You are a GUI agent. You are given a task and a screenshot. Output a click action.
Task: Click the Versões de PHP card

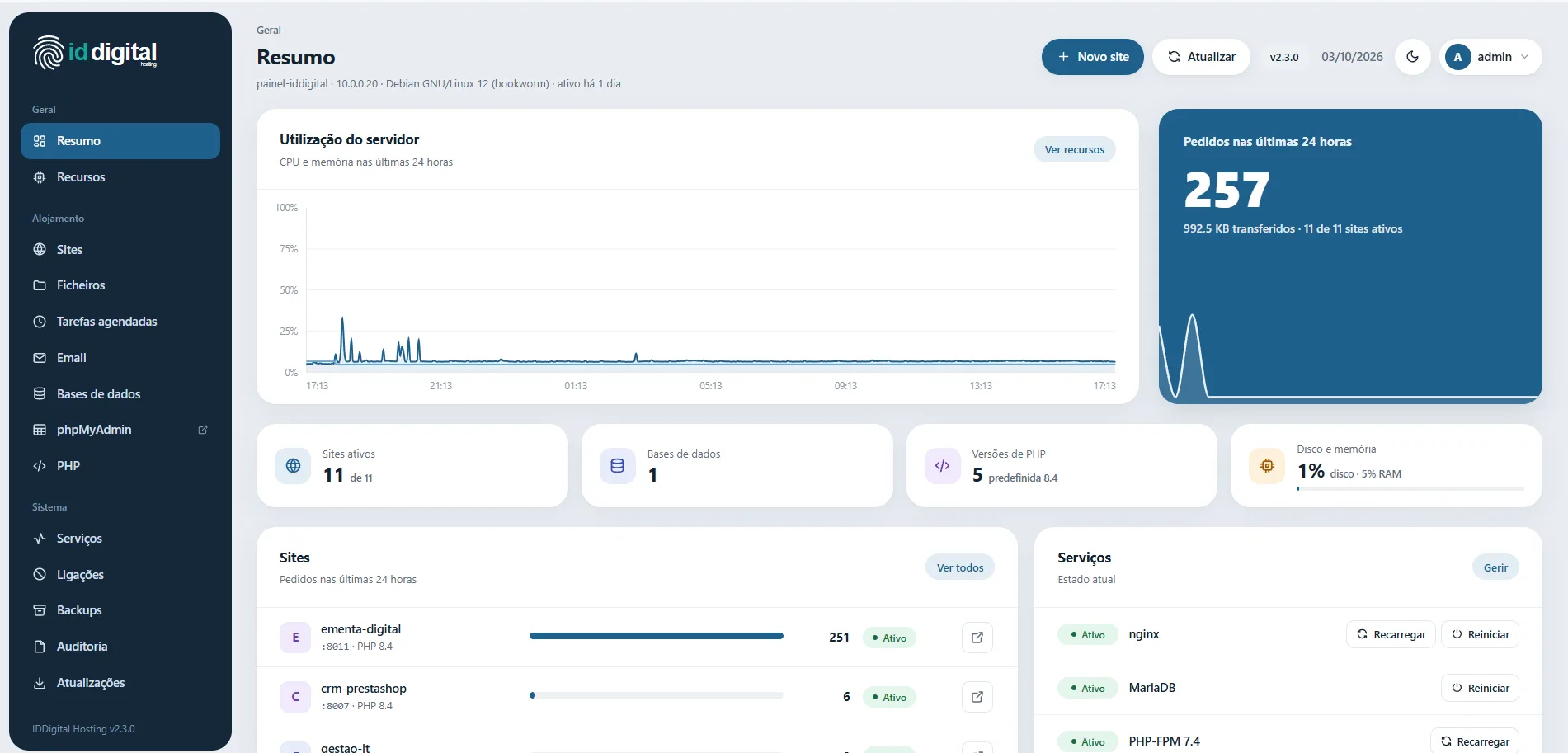click(1062, 466)
